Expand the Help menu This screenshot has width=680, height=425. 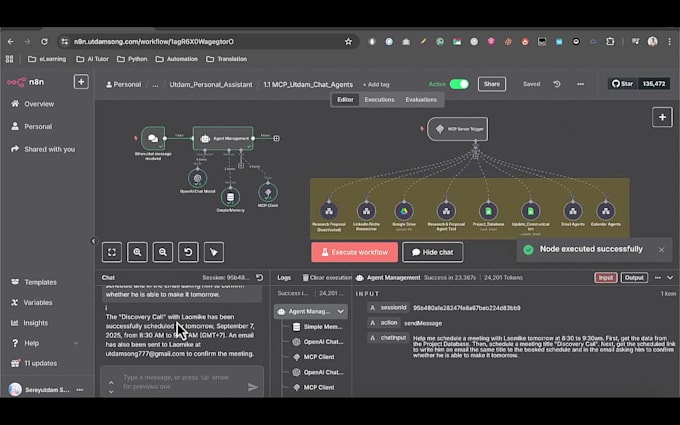pos(43,343)
